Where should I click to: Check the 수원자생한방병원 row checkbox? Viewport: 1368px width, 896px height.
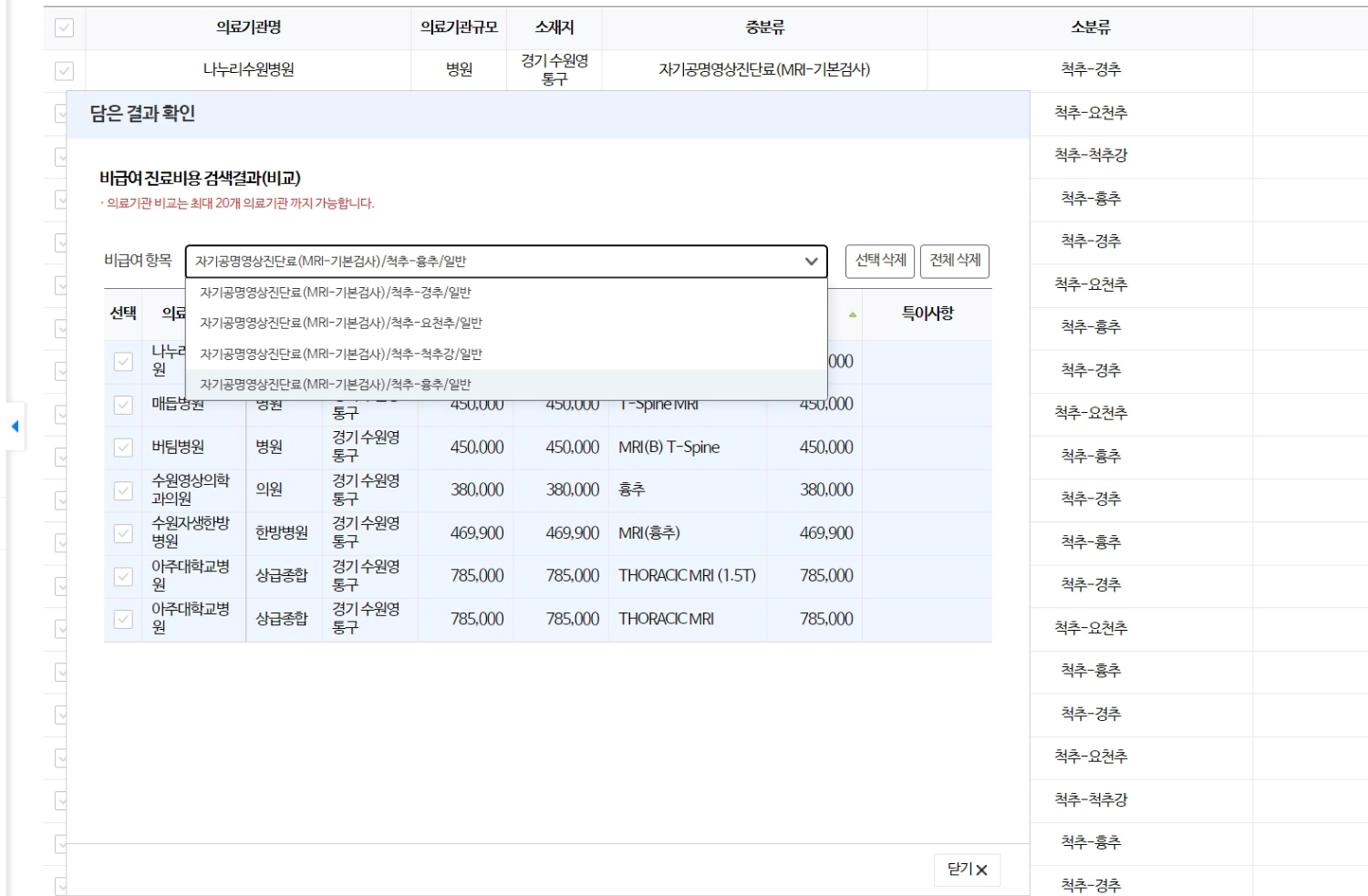click(124, 532)
